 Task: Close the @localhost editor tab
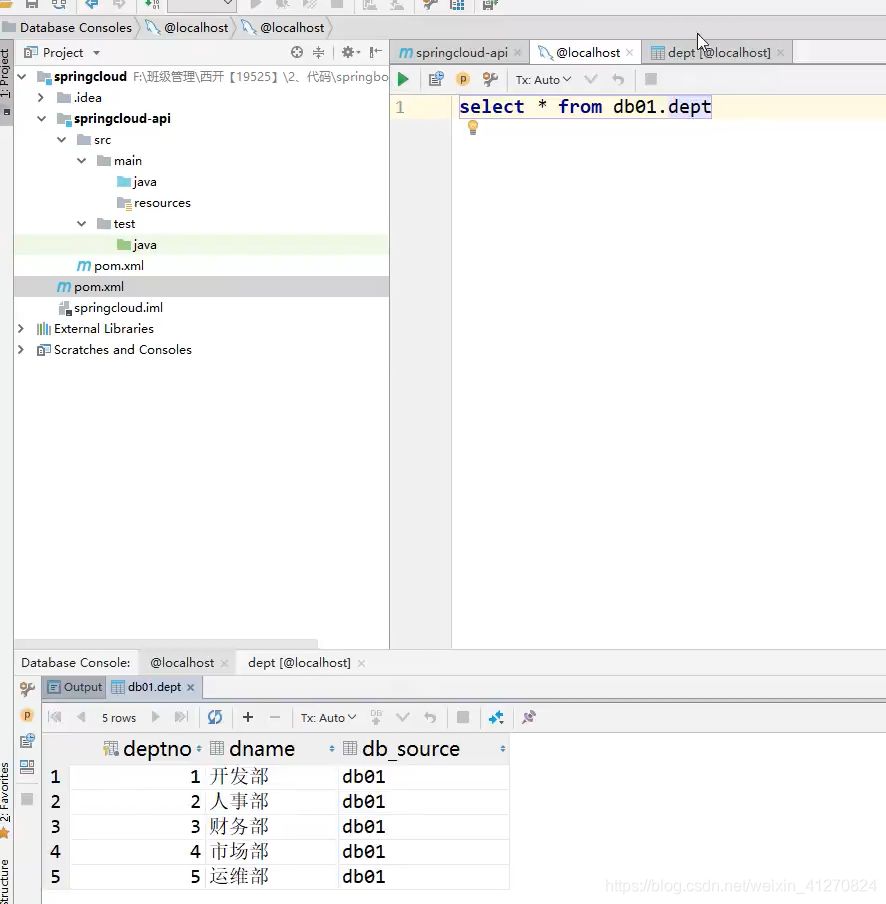tap(629, 52)
